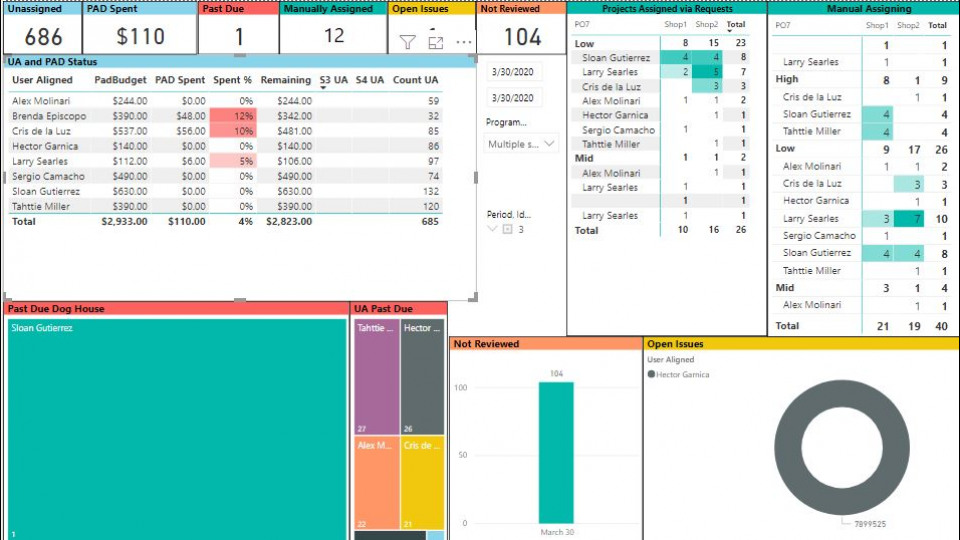
Task: Collapse the High group in Manual Assigning
Action: [x=787, y=79]
